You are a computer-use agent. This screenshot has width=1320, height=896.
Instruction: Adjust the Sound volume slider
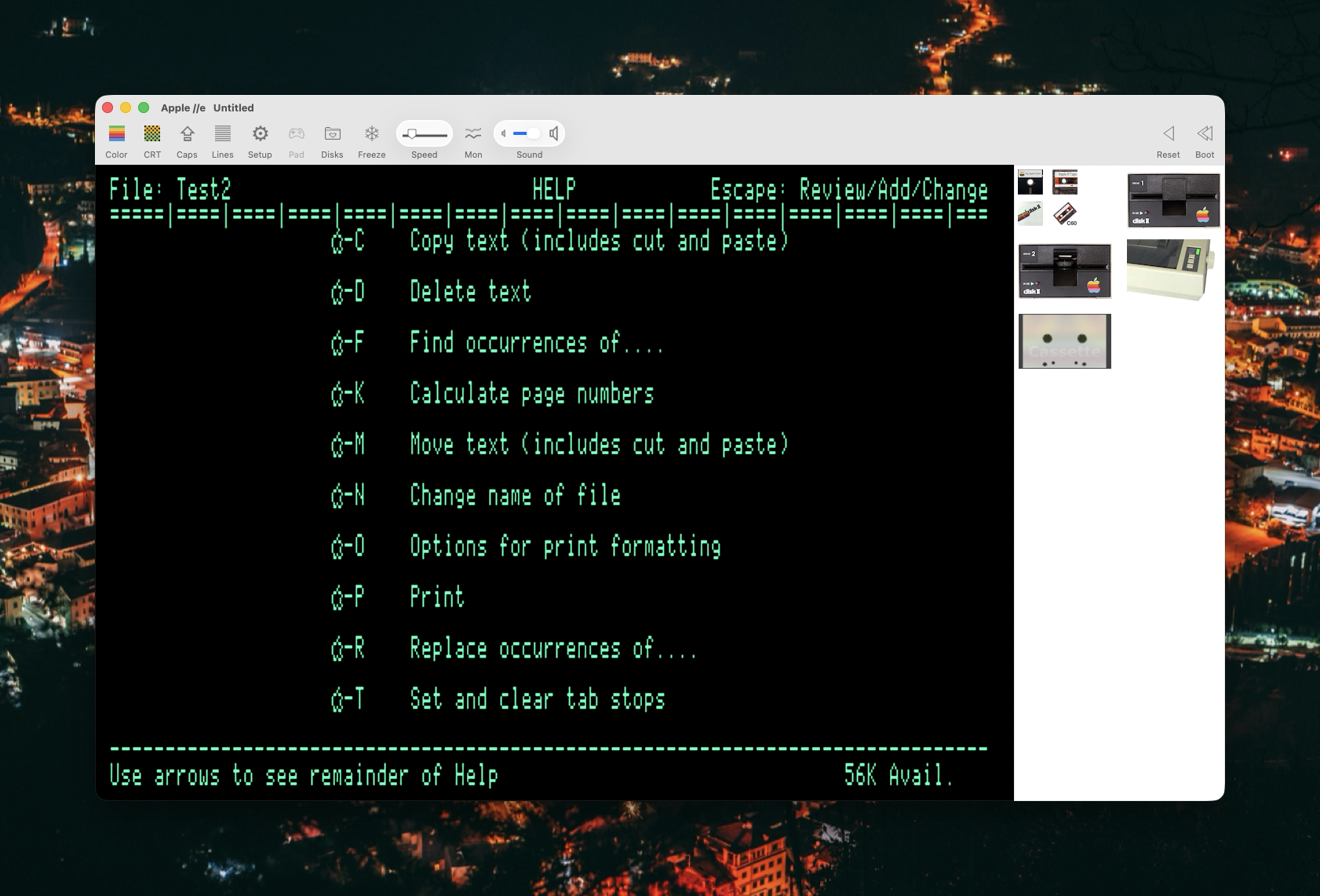tap(527, 133)
